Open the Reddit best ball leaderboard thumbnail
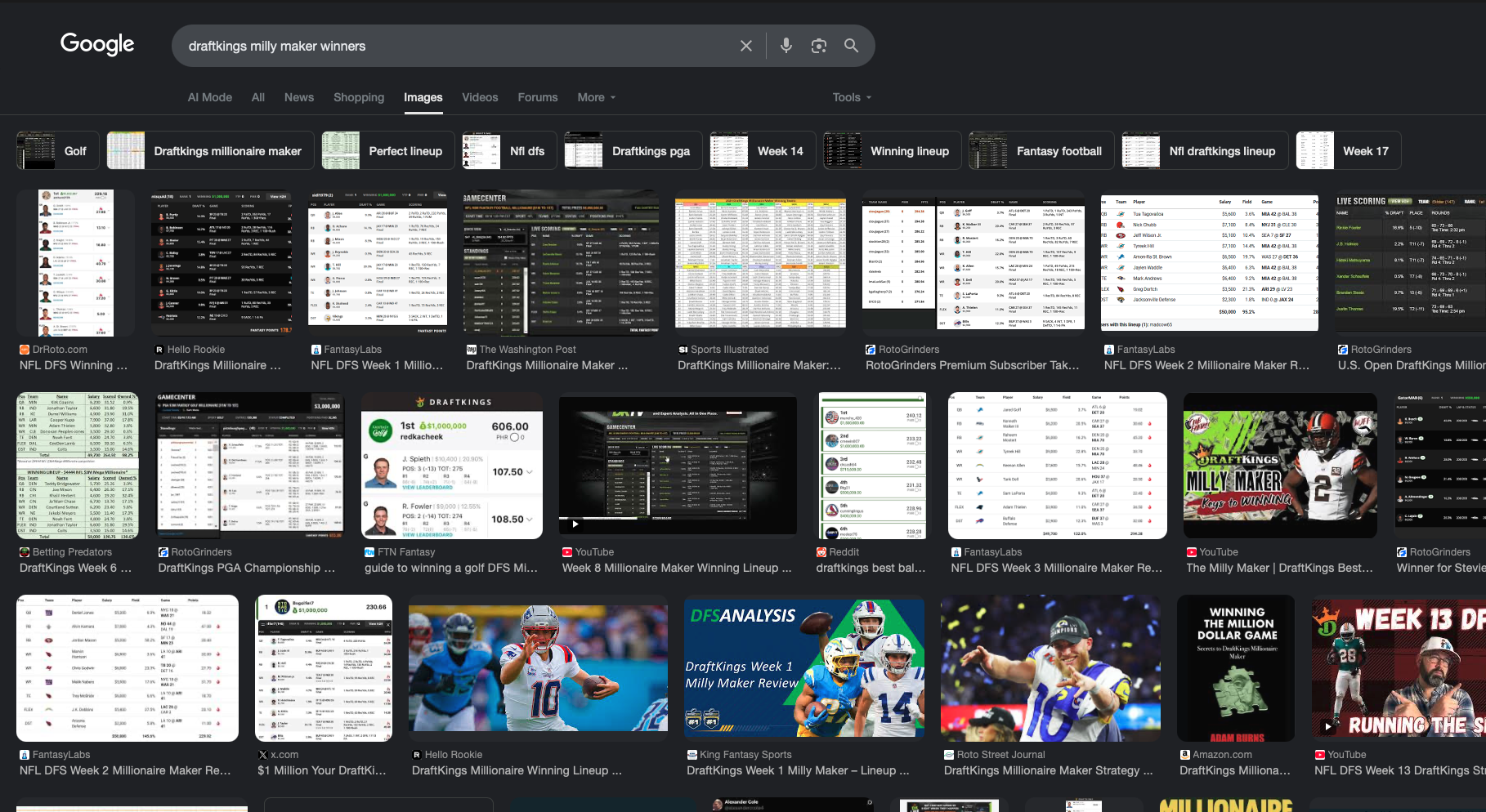 pyautogui.click(x=872, y=466)
